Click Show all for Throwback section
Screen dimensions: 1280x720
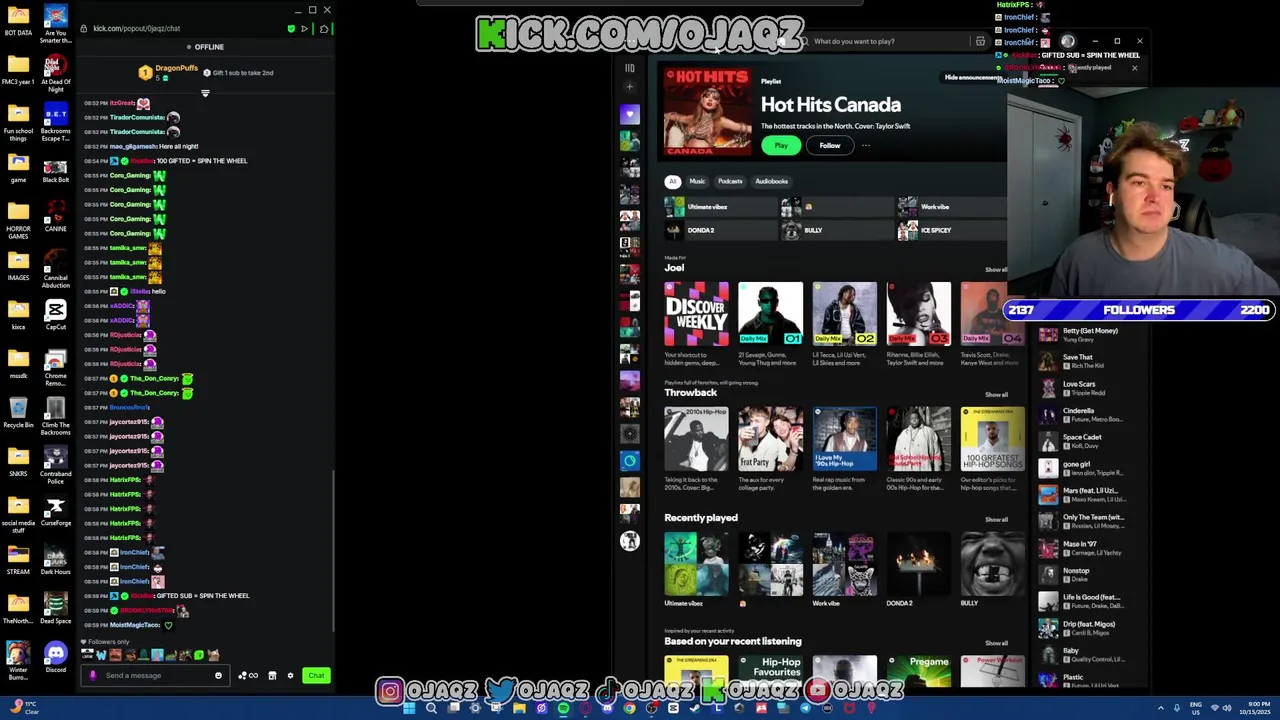tap(996, 394)
